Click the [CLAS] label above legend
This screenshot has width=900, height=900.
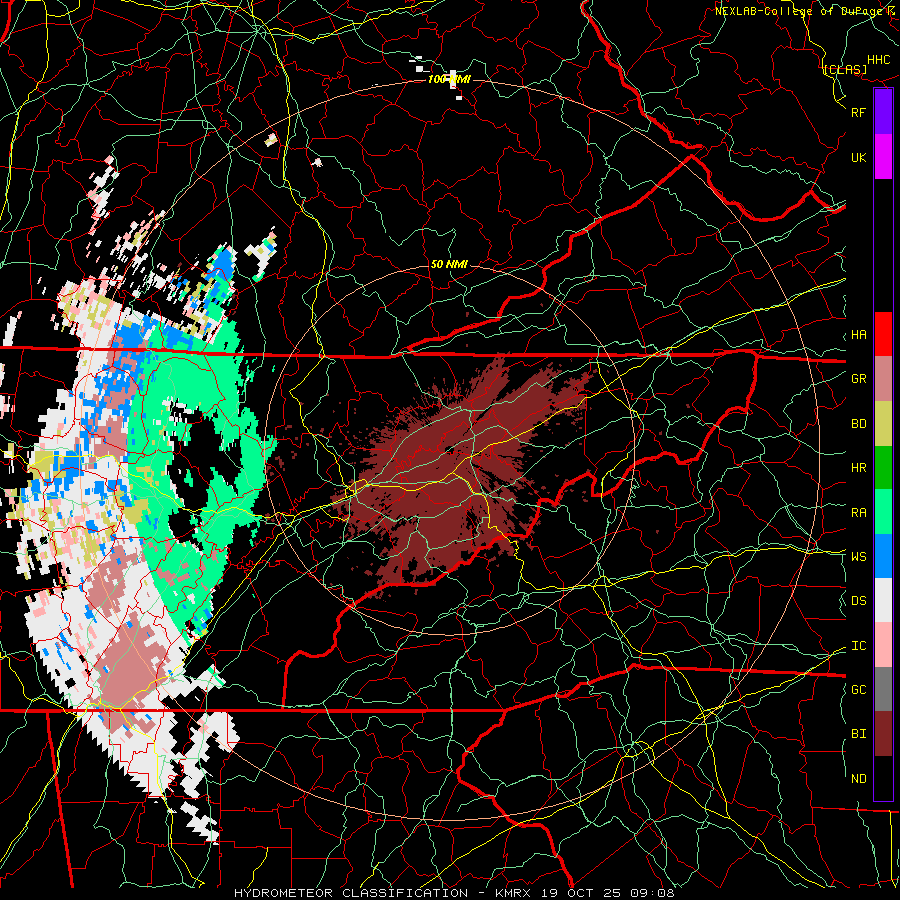[845, 69]
